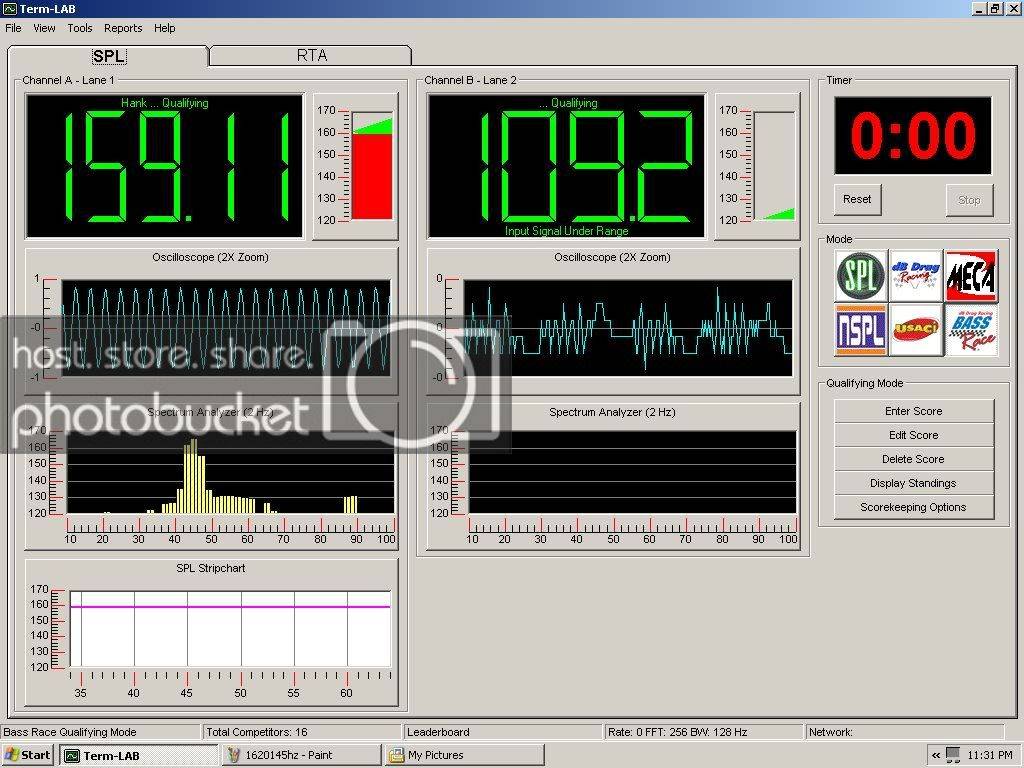Image resolution: width=1024 pixels, height=768 pixels.
Task: Click 'Hank ... Qualifying' label
Action: coord(165,103)
